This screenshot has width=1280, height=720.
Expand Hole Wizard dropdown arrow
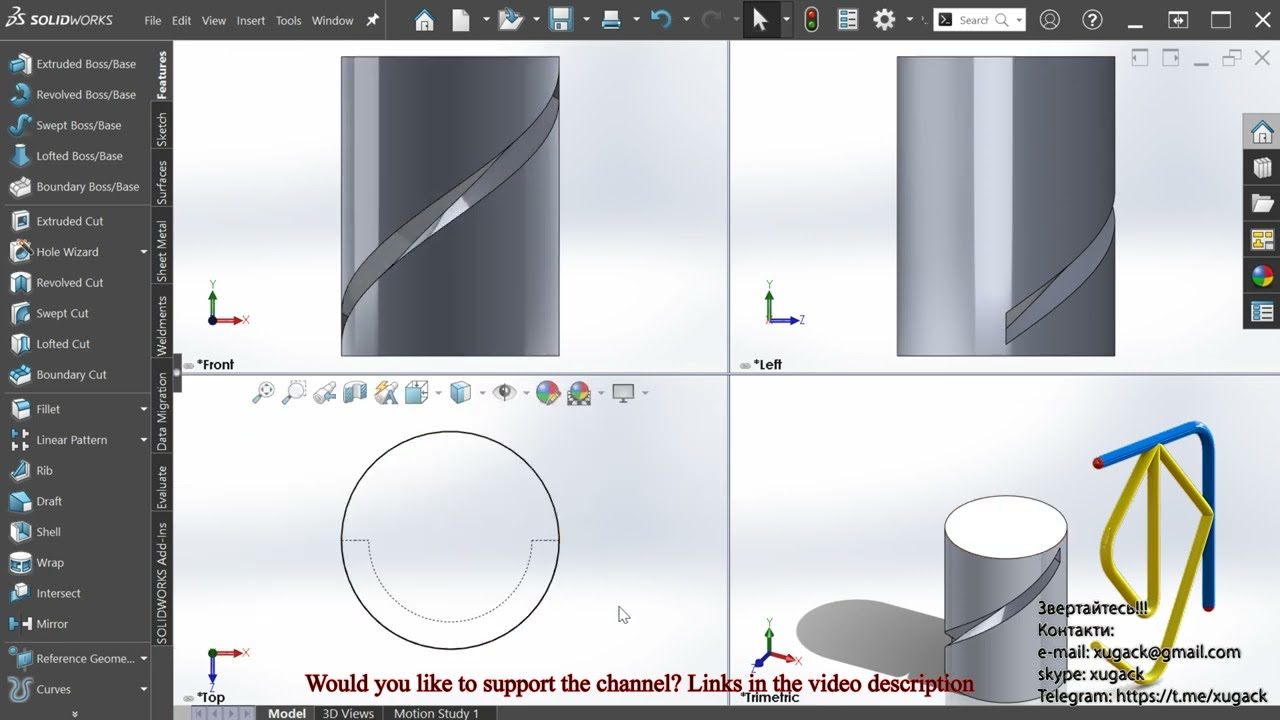point(144,252)
